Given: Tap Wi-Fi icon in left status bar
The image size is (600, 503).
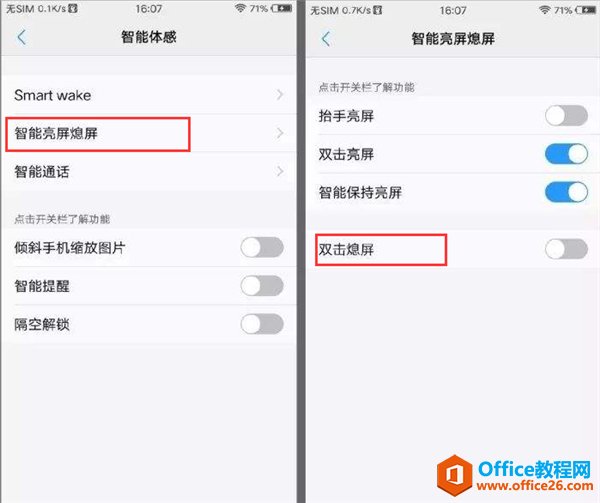Looking at the screenshot, I should point(240,8).
